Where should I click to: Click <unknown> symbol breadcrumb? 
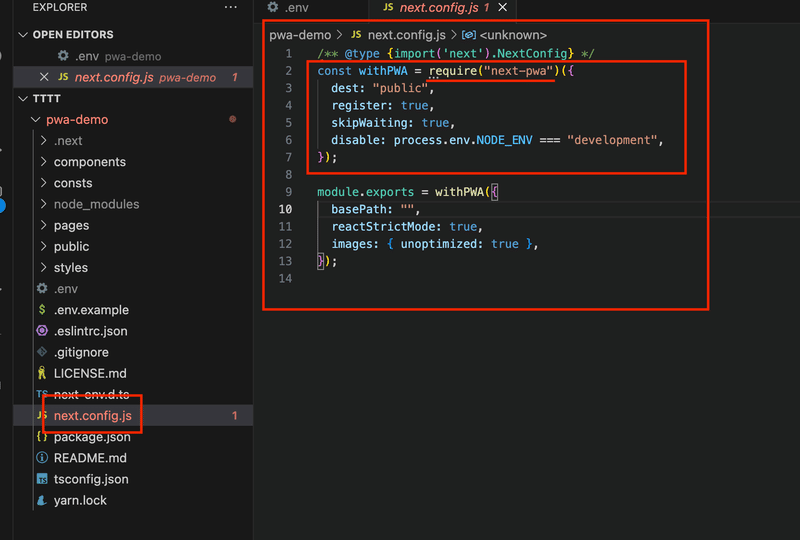tap(513, 35)
